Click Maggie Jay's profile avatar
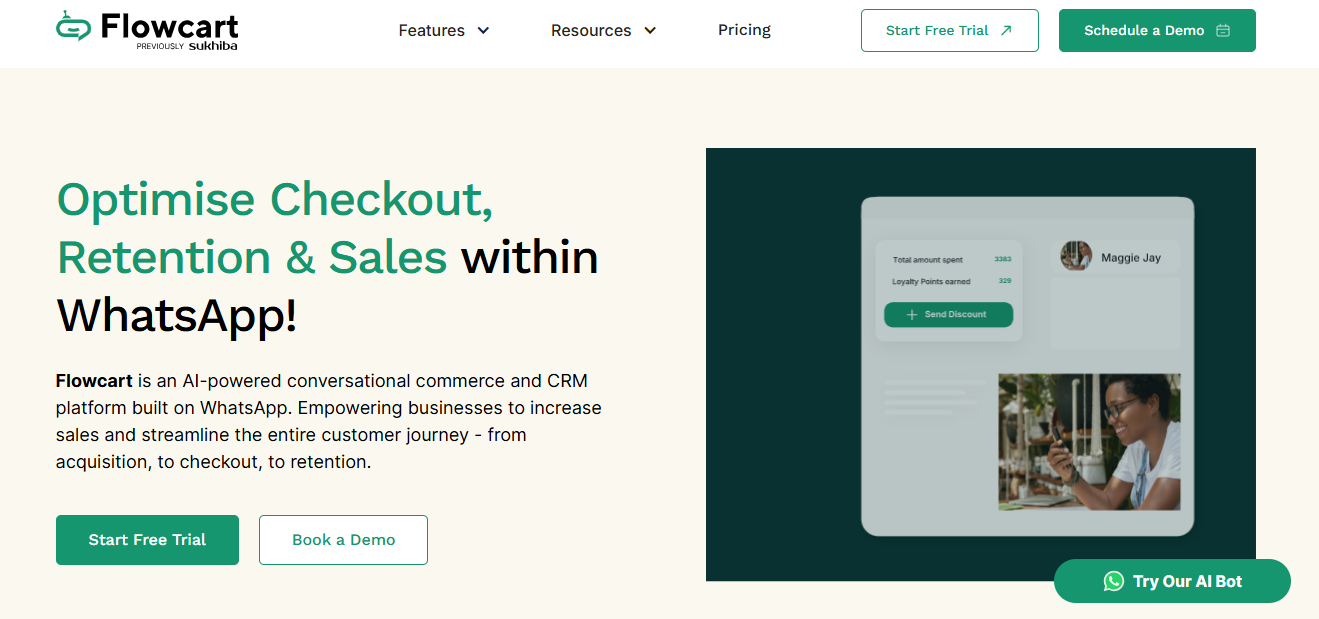The width and height of the screenshot is (1319, 619). [x=1076, y=256]
